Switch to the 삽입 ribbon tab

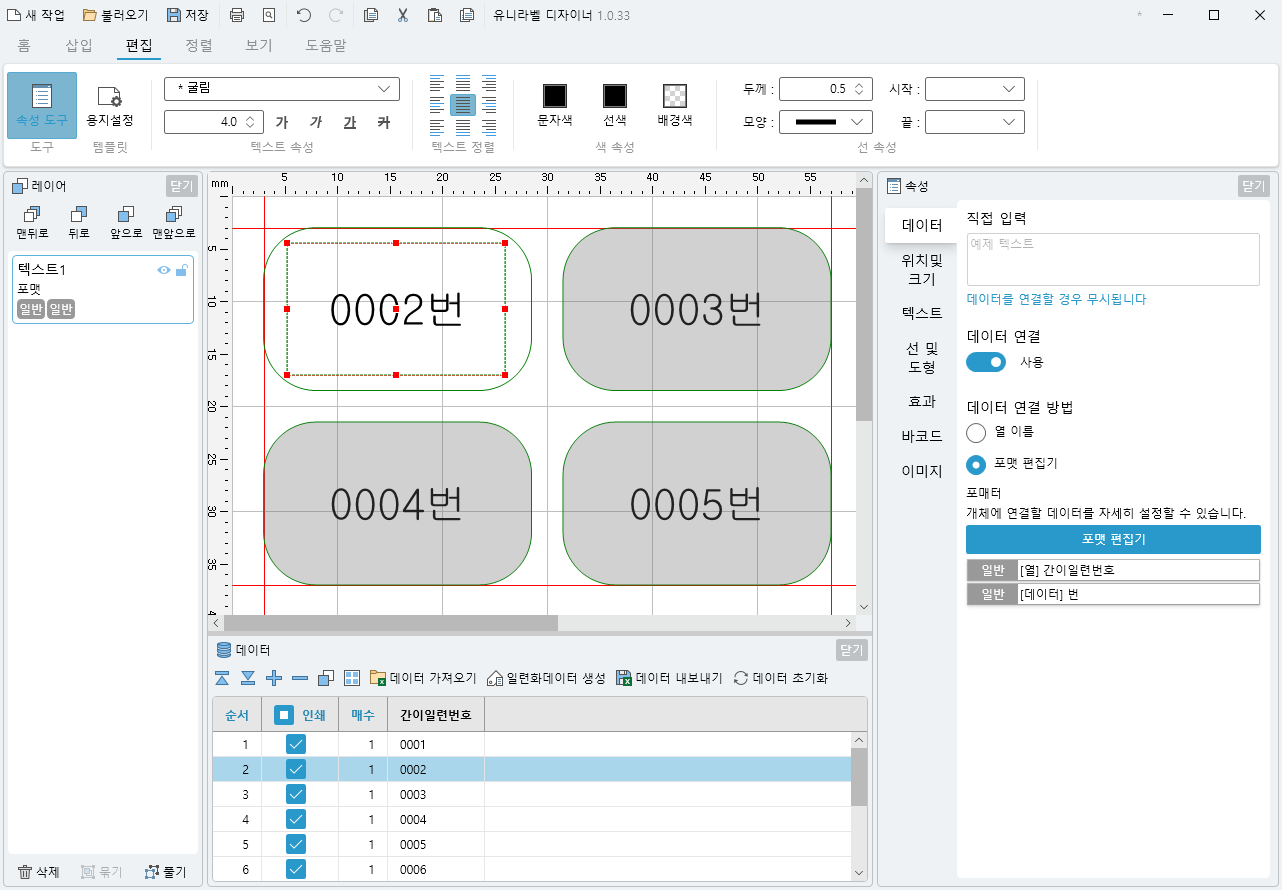pyautogui.click(x=79, y=45)
